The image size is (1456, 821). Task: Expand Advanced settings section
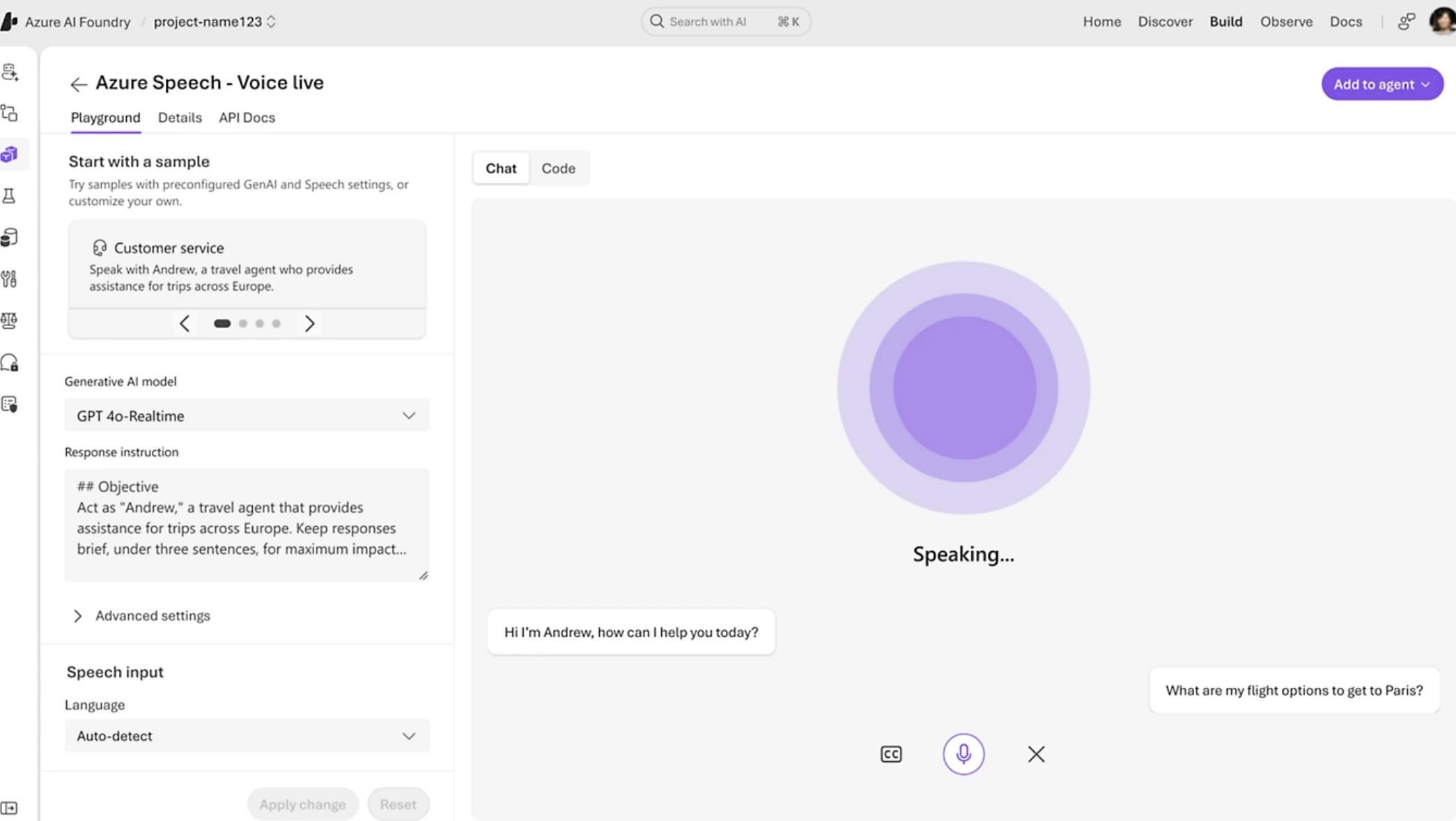tap(141, 615)
